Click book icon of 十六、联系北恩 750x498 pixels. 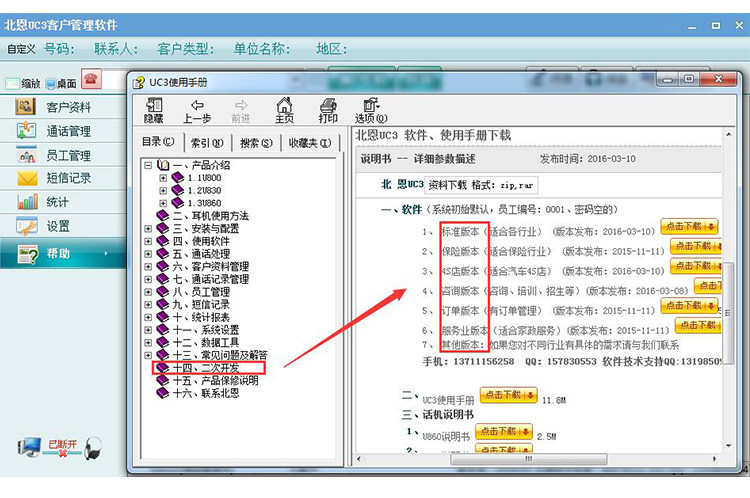coord(163,393)
